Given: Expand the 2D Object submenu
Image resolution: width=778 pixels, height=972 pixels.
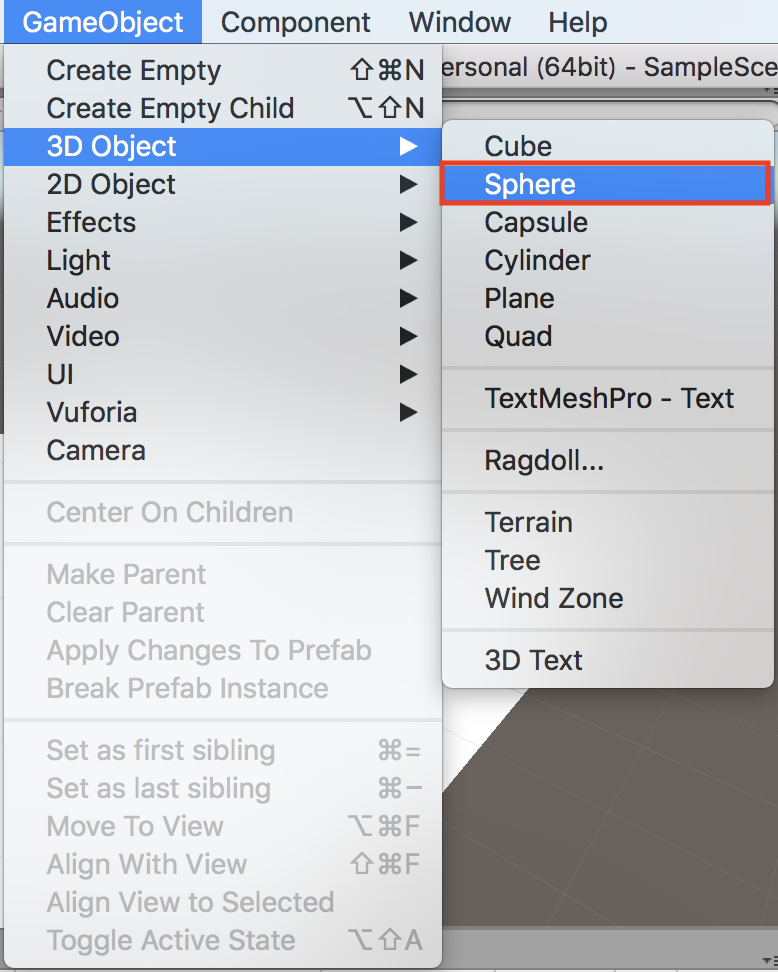Looking at the screenshot, I should coord(111,184).
